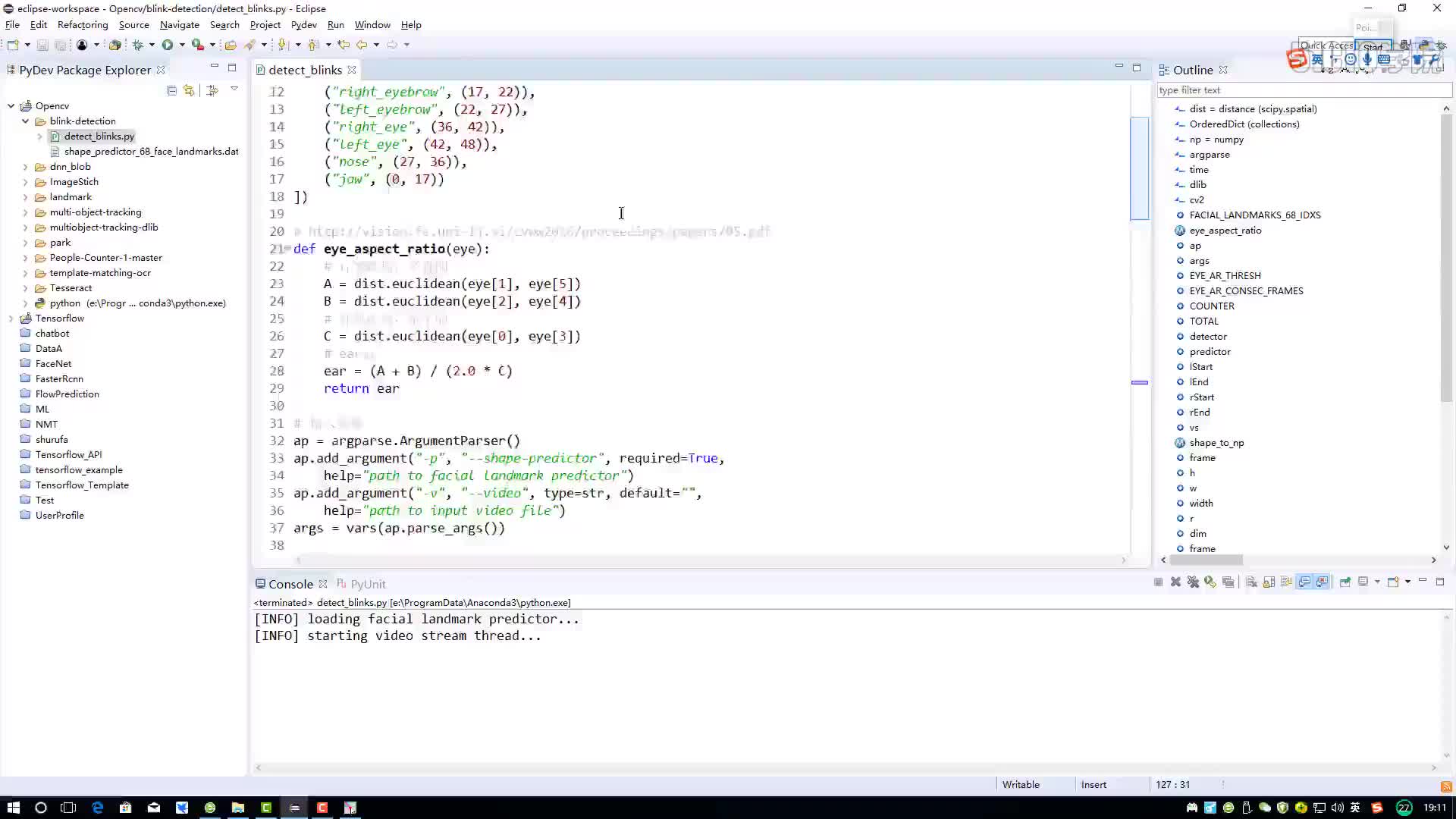The height and width of the screenshot is (819, 1456).
Task: Click the Windows Start button
Action: click(13, 808)
